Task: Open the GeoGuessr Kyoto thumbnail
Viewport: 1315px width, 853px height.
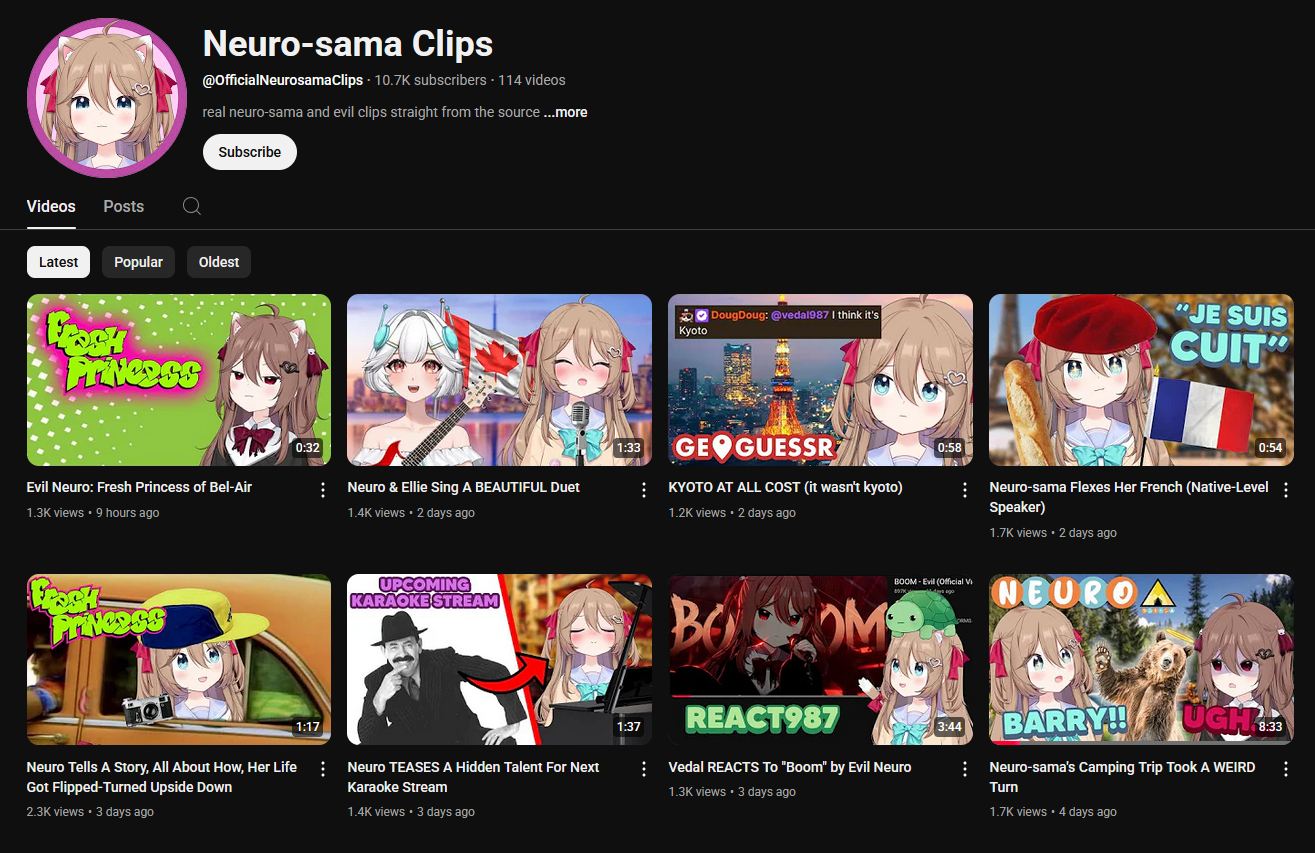Action: [820, 380]
